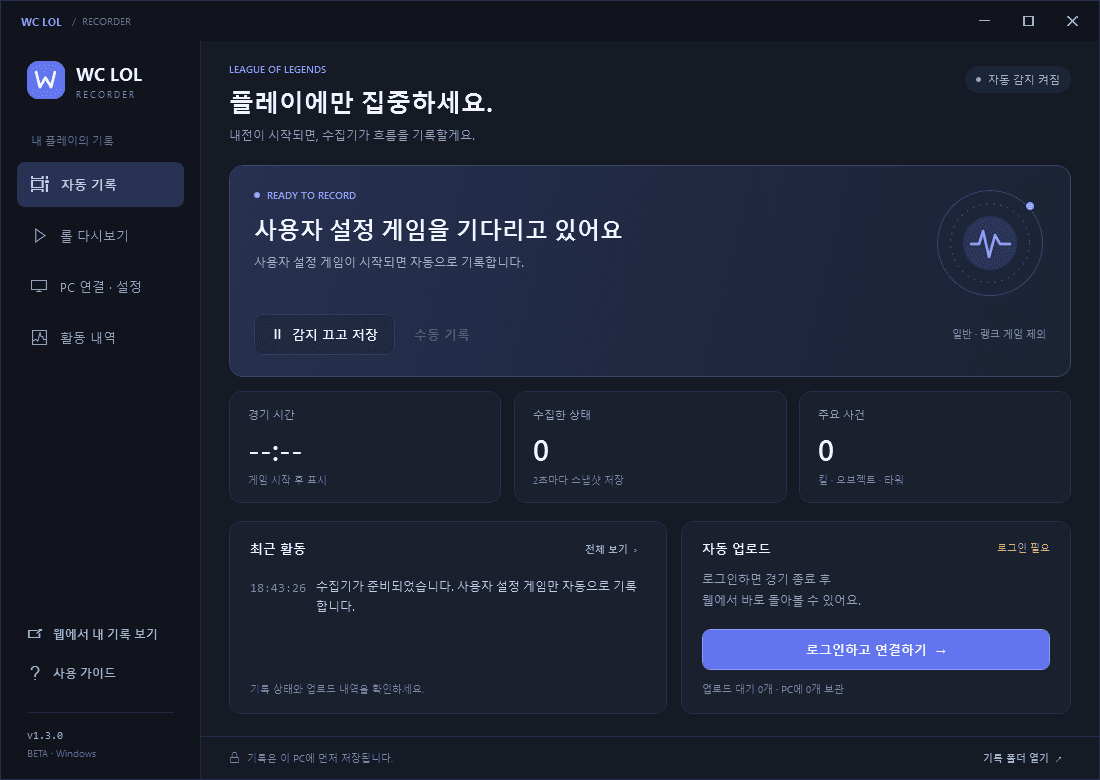The height and width of the screenshot is (780, 1100).
Task: Open the 롤 다시보기 sidebar item
Action: click(100, 236)
